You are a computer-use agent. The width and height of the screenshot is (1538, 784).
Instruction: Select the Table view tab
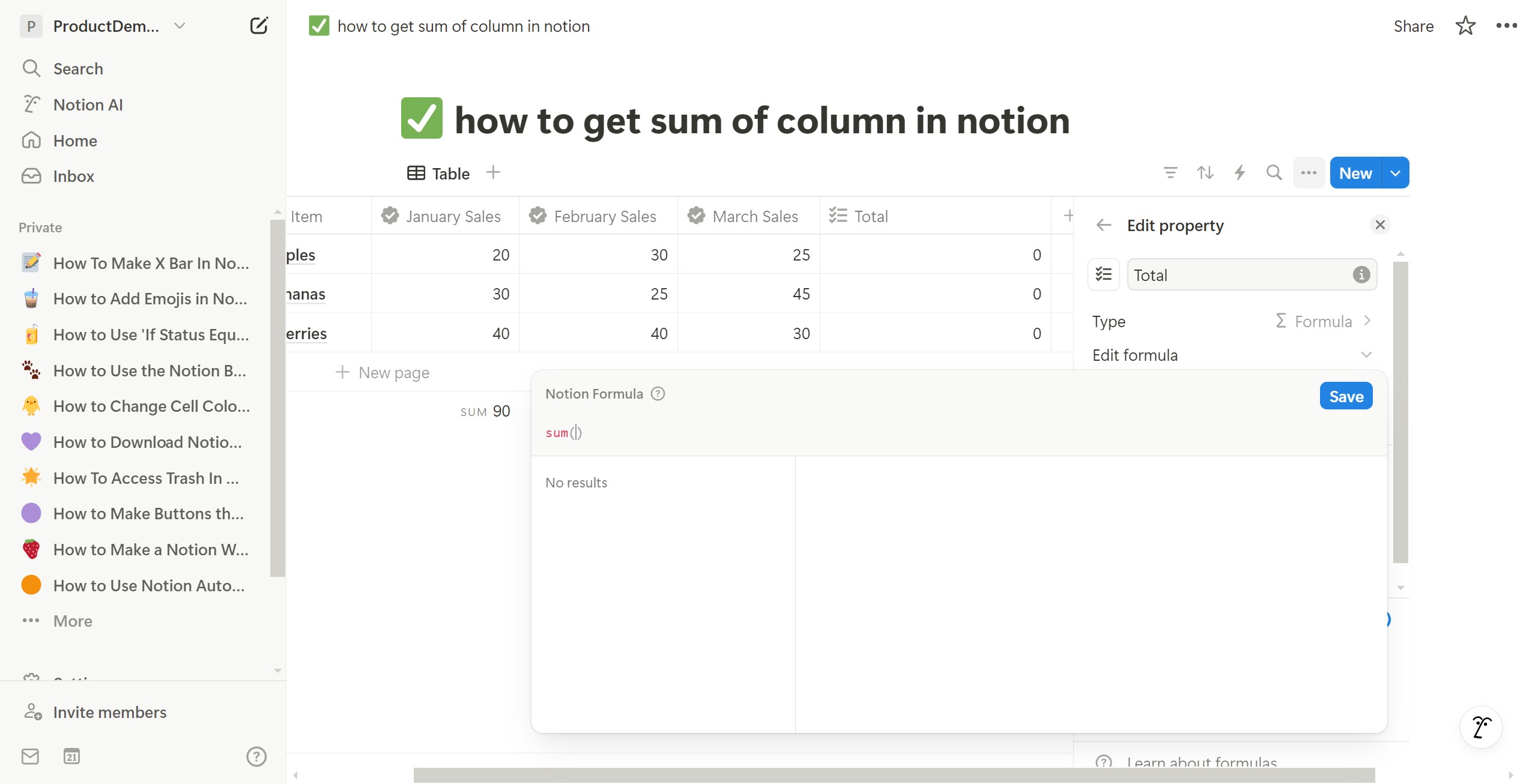pyautogui.click(x=438, y=173)
